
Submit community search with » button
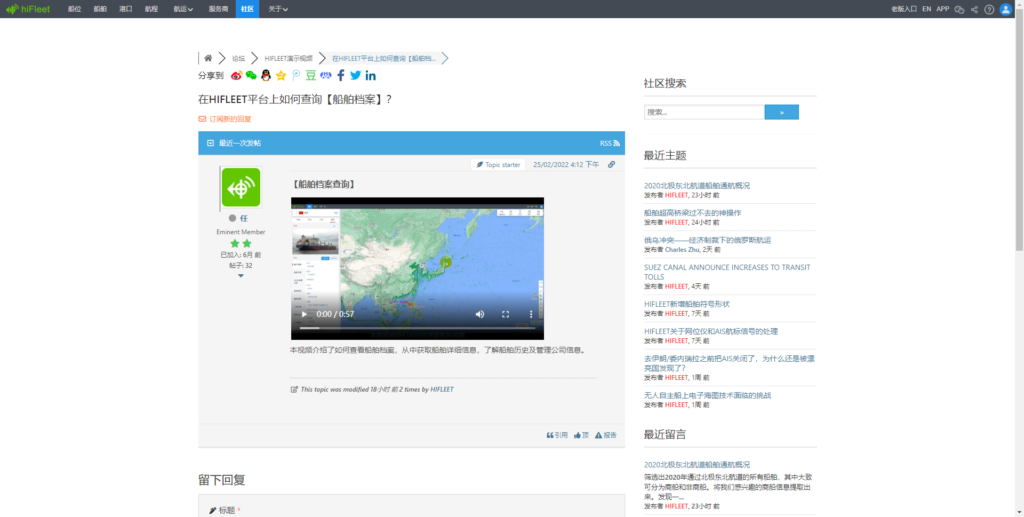click(x=782, y=112)
